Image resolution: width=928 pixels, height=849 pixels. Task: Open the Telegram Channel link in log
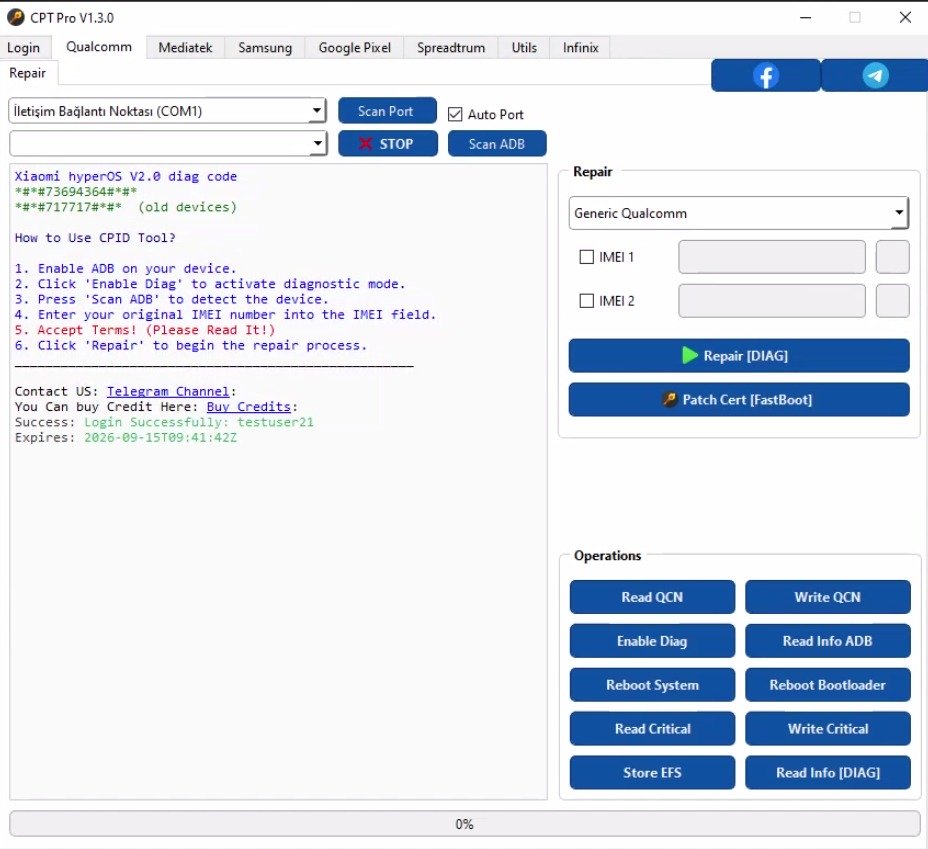(168, 391)
